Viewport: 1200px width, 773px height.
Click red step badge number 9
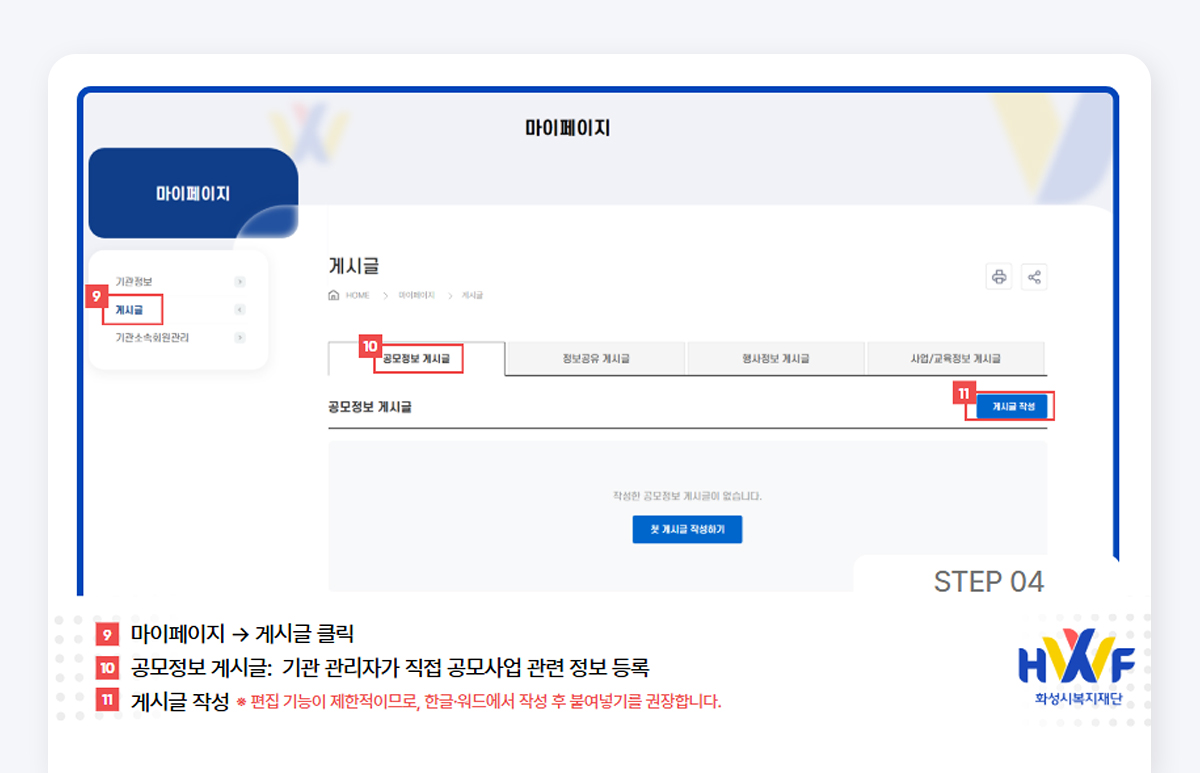(x=97, y=297)
